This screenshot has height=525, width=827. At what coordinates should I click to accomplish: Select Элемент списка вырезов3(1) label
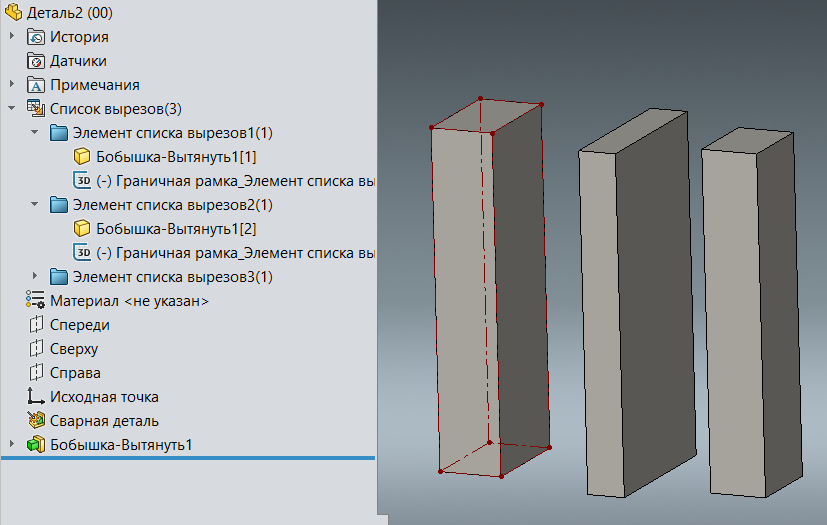coord(172,277)
